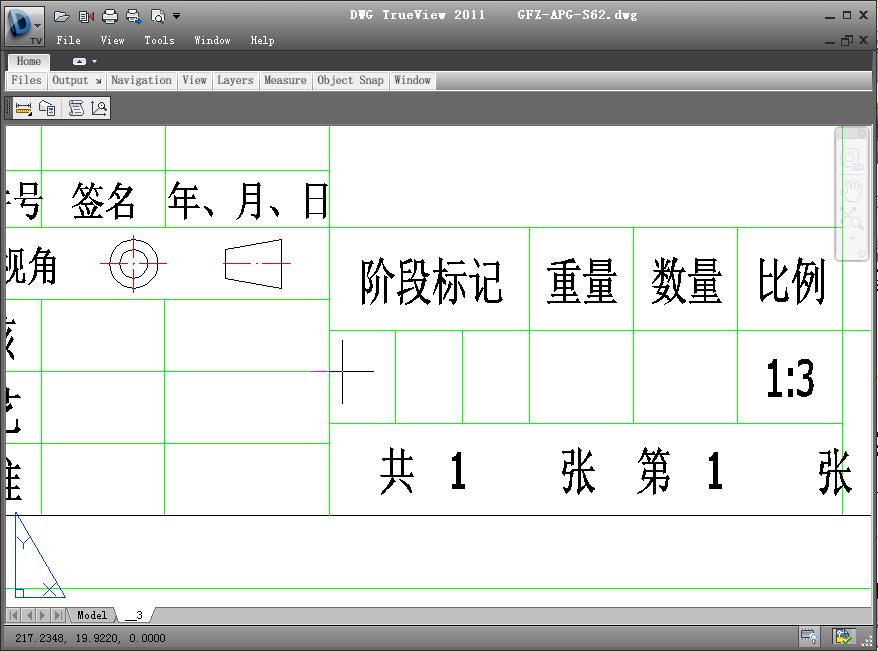Switch to the Model layout tab
Viewport: 878px width, 651px height.
pyautogui.click(x=92, y=615)
